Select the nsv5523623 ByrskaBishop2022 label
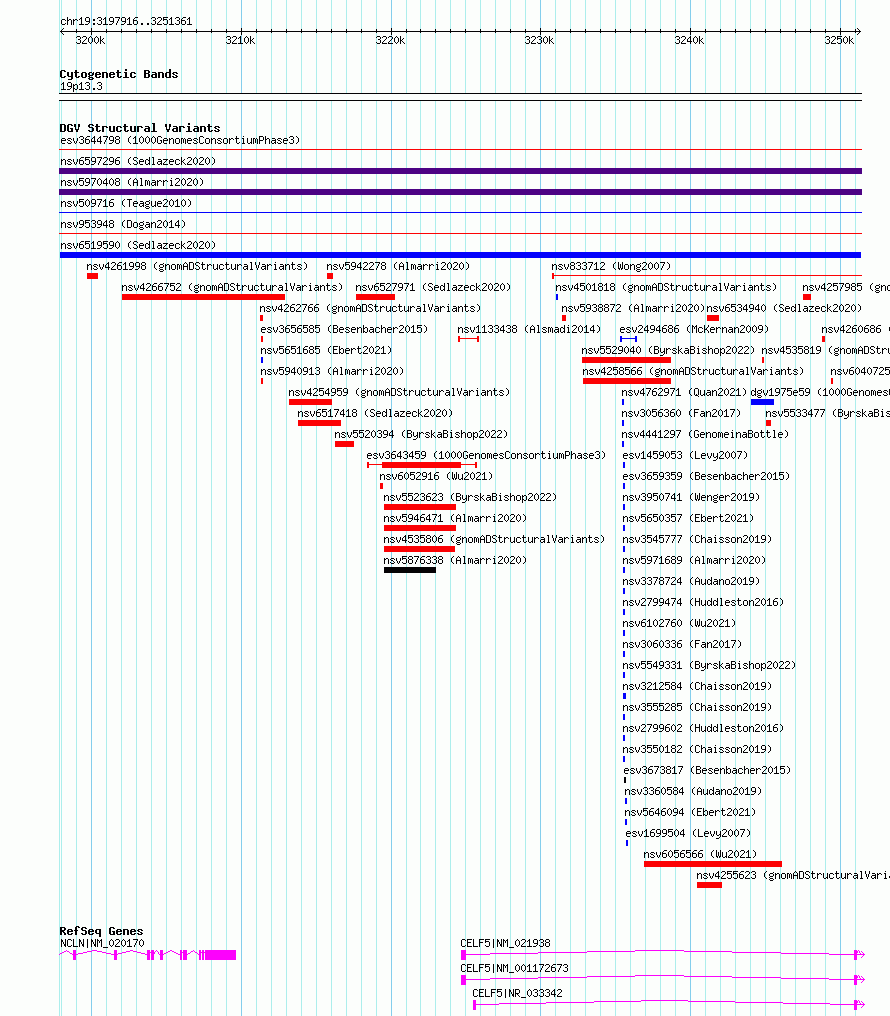The width and height of the screenshot is (890, 1016). (x=470, y=498)
